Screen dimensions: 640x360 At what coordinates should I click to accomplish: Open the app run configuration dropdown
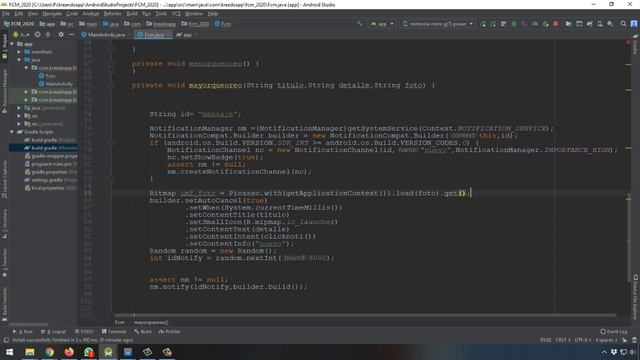click(x=382, y=24)
